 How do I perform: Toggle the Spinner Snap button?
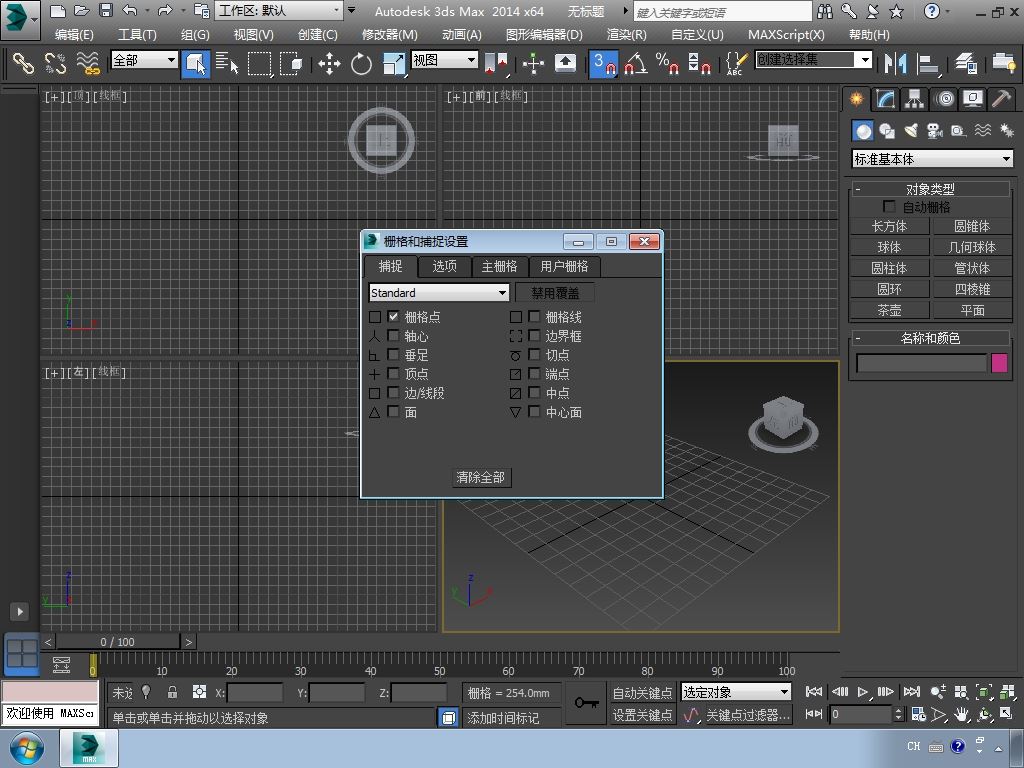point(699,63)
